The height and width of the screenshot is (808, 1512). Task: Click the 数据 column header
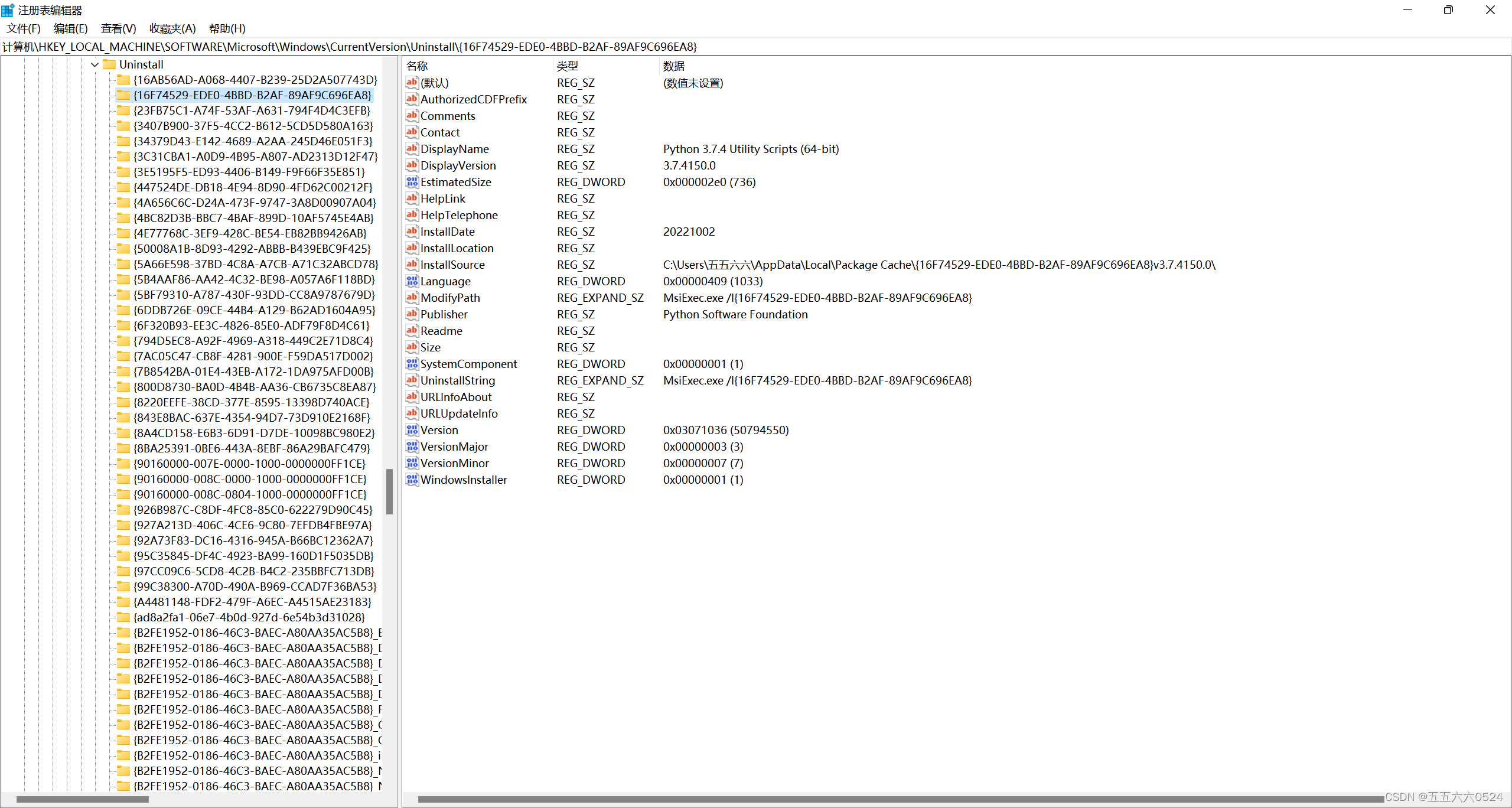tap(673, 66)
